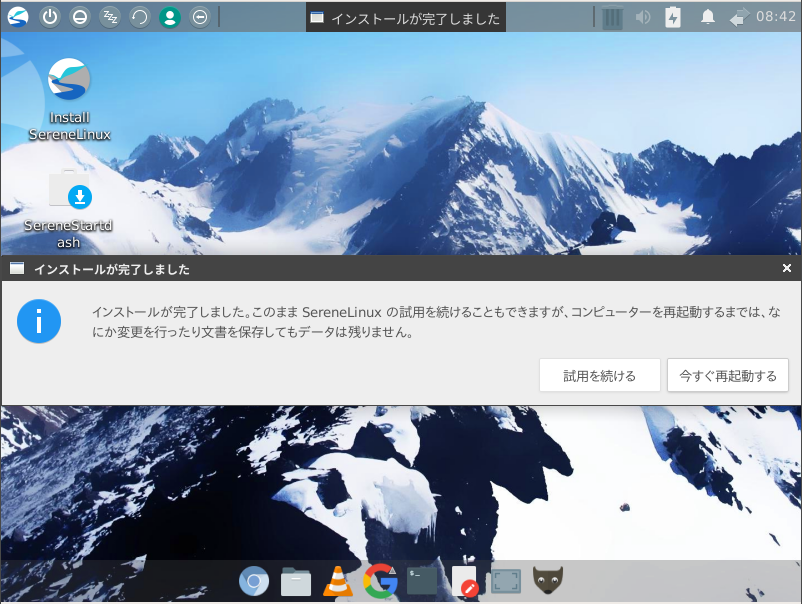This screenshot has height=604, width=802.
Task: Click the sleep (Zzz) panel icon
Action: click(x=110, y=17)
